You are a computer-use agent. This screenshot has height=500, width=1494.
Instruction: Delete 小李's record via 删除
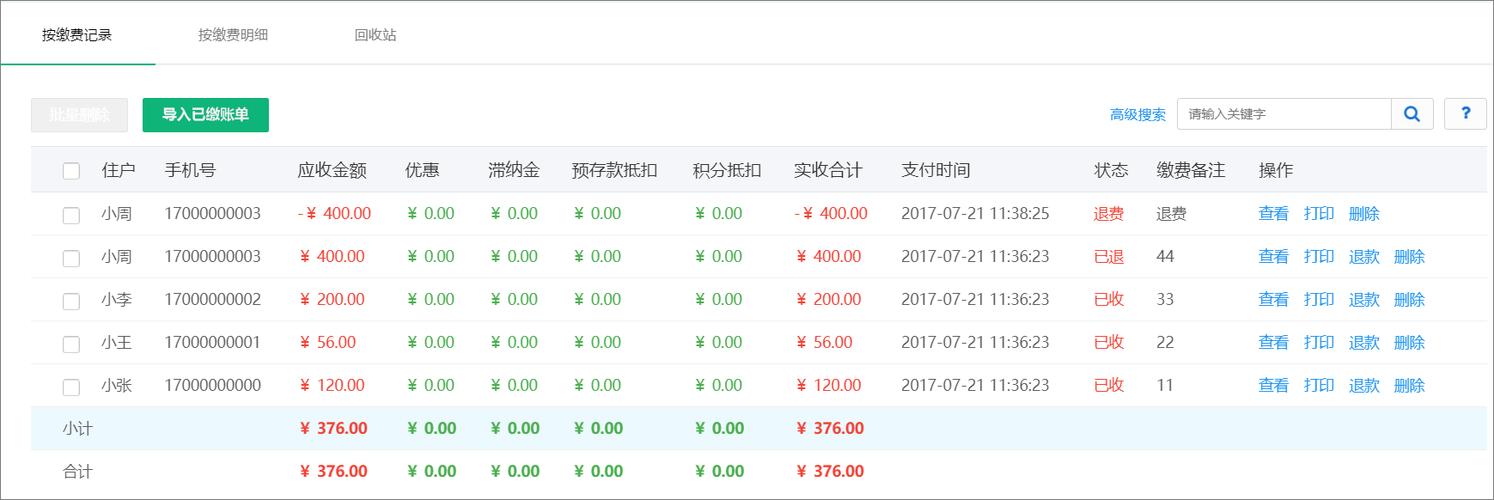point(1409,300)
